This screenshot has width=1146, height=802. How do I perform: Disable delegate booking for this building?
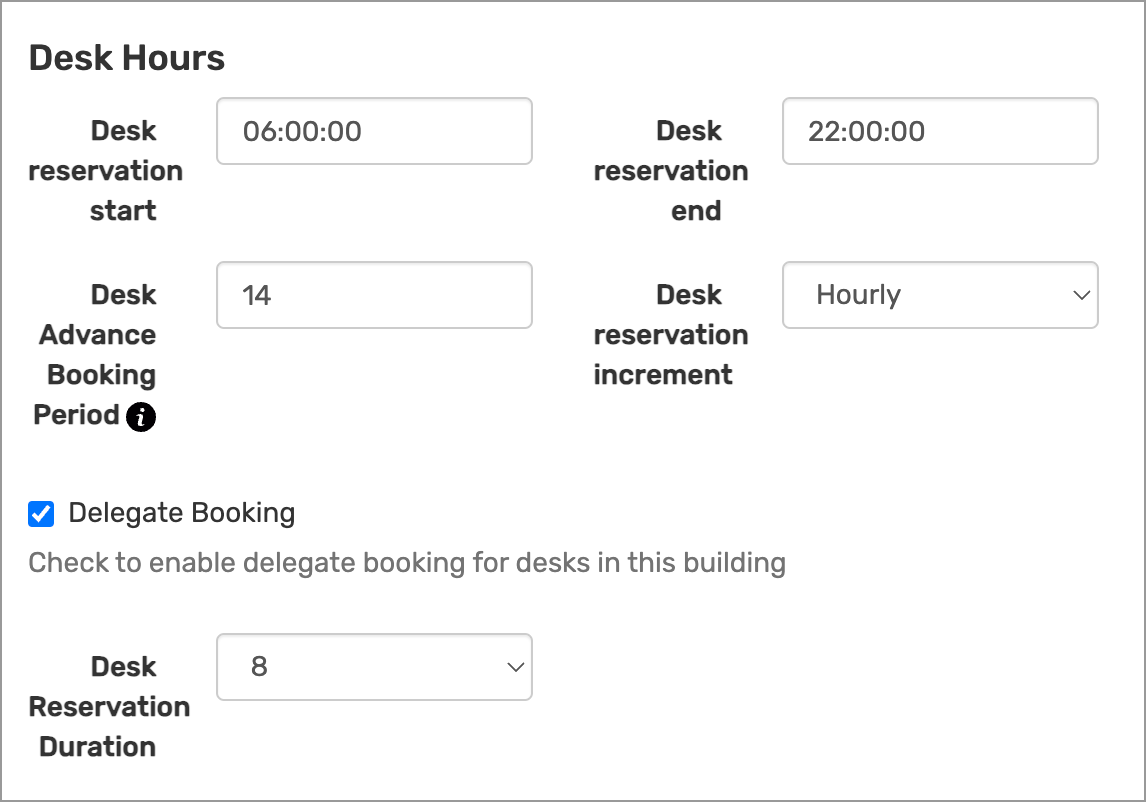tap(42, 513)
